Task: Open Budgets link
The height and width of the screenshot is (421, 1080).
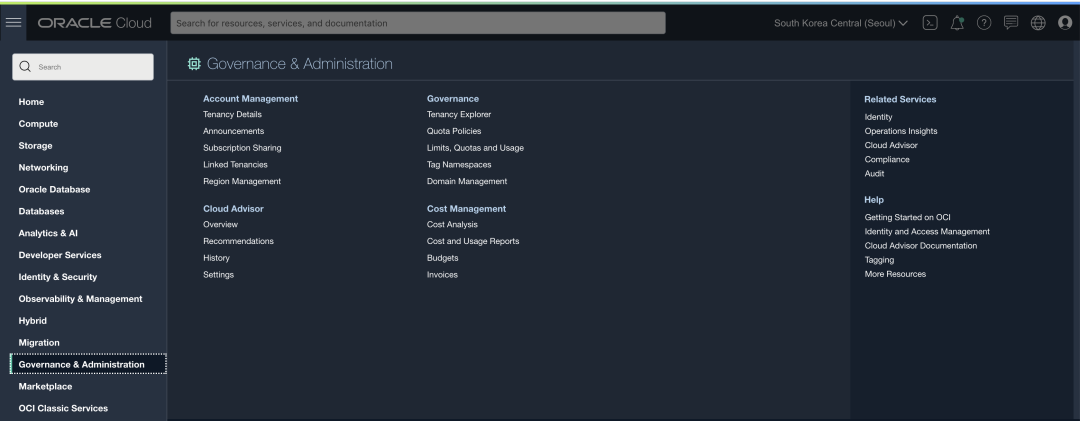Action: (x=442, y=258)
